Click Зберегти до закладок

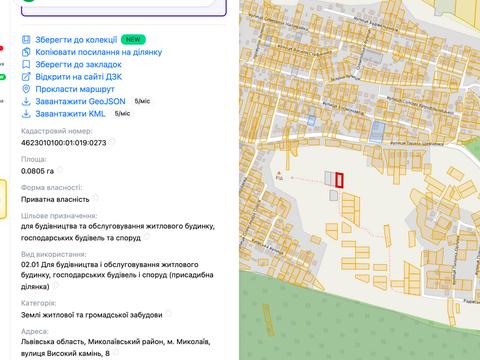78,64
